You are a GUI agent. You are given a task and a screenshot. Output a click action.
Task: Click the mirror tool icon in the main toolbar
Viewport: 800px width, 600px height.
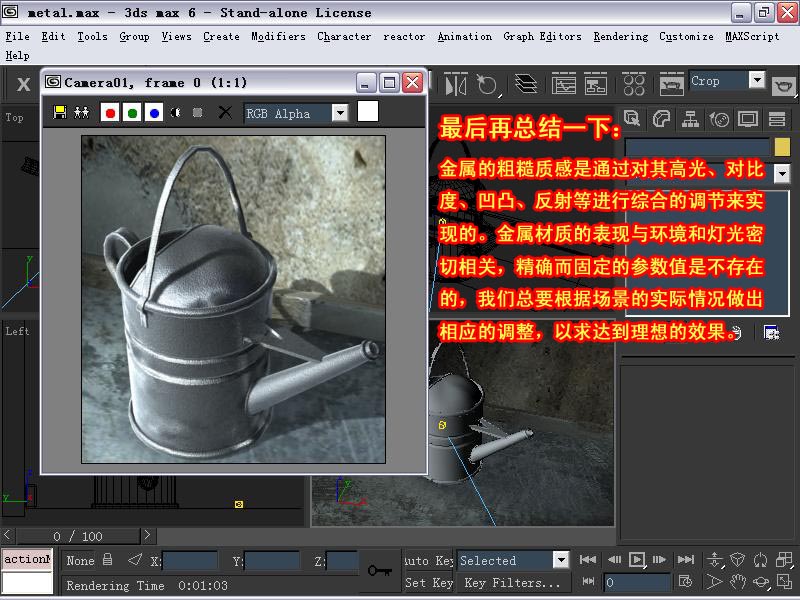[x=456, y=83]
